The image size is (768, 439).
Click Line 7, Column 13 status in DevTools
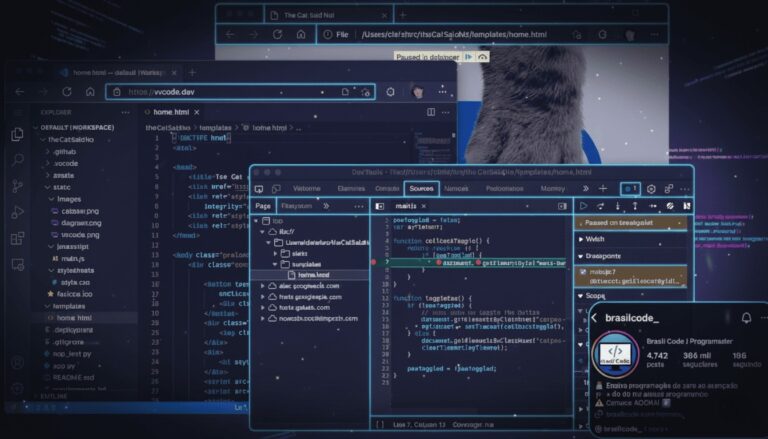pyautogui.click(x=419, y=425)
